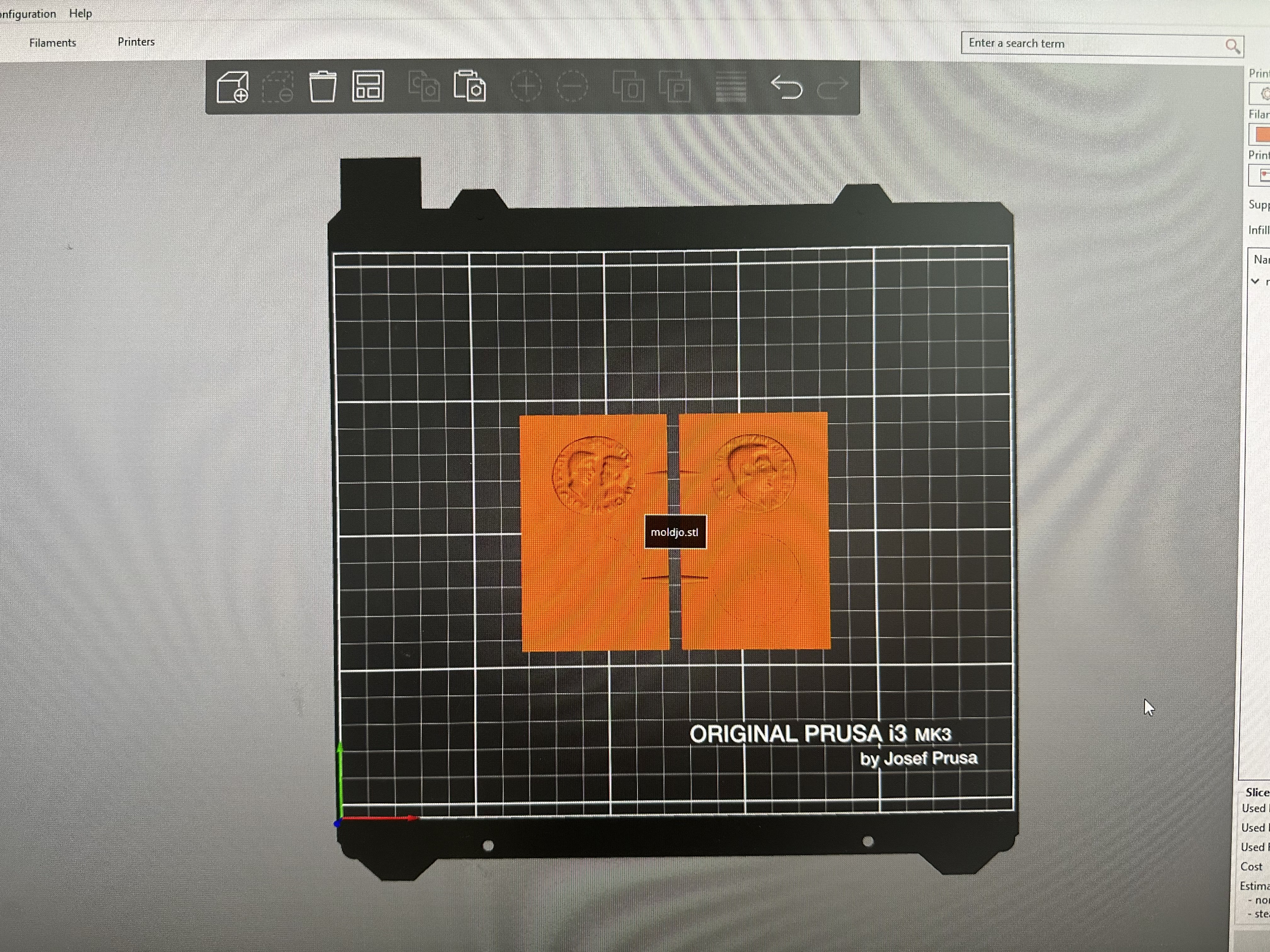The width and height of the screenshot is (1270, 952).
Task: Collapse the object tree chevron in list
Action: [x=1255, y=281]
